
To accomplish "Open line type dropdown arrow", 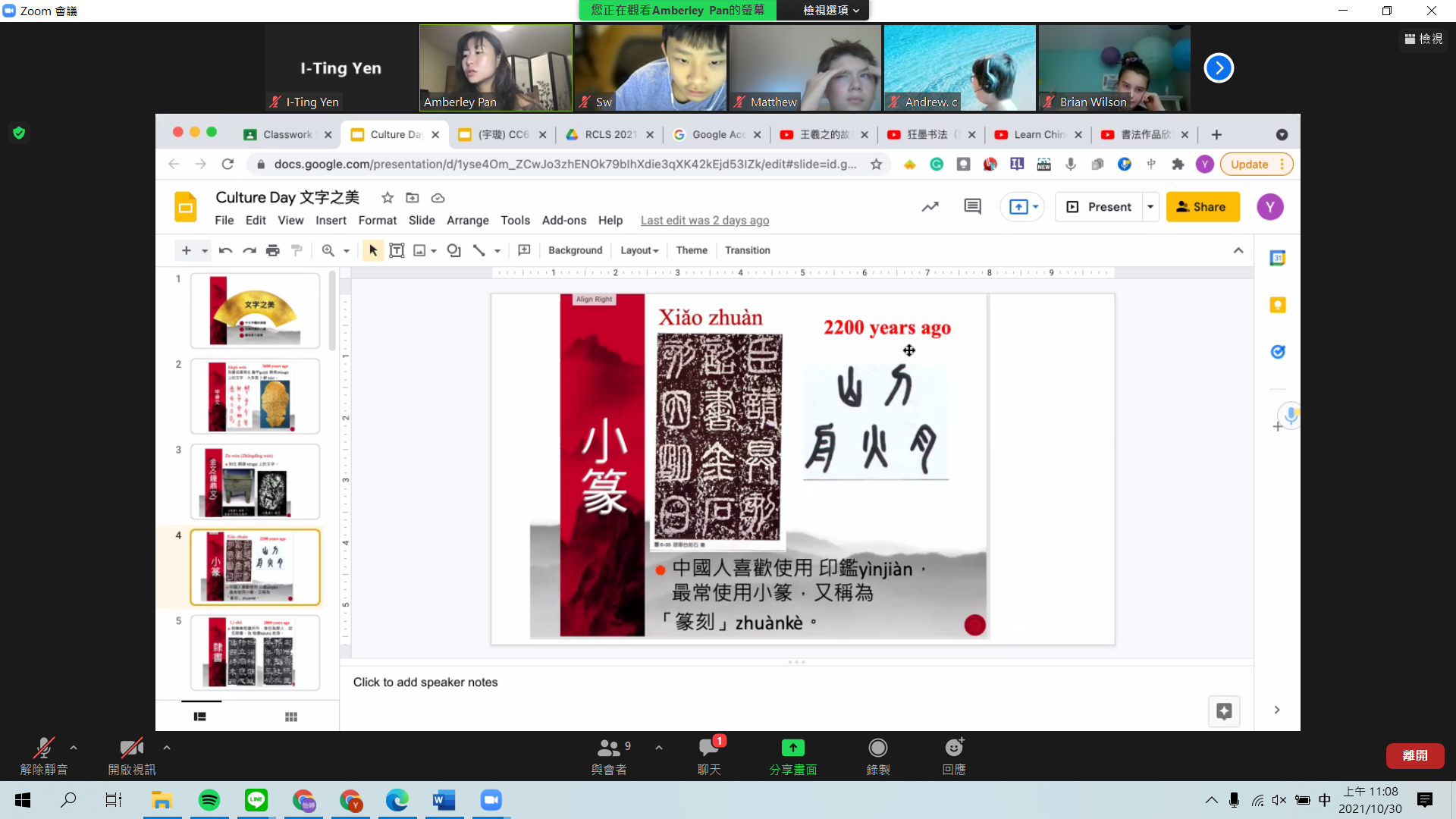I will point(497,250).
